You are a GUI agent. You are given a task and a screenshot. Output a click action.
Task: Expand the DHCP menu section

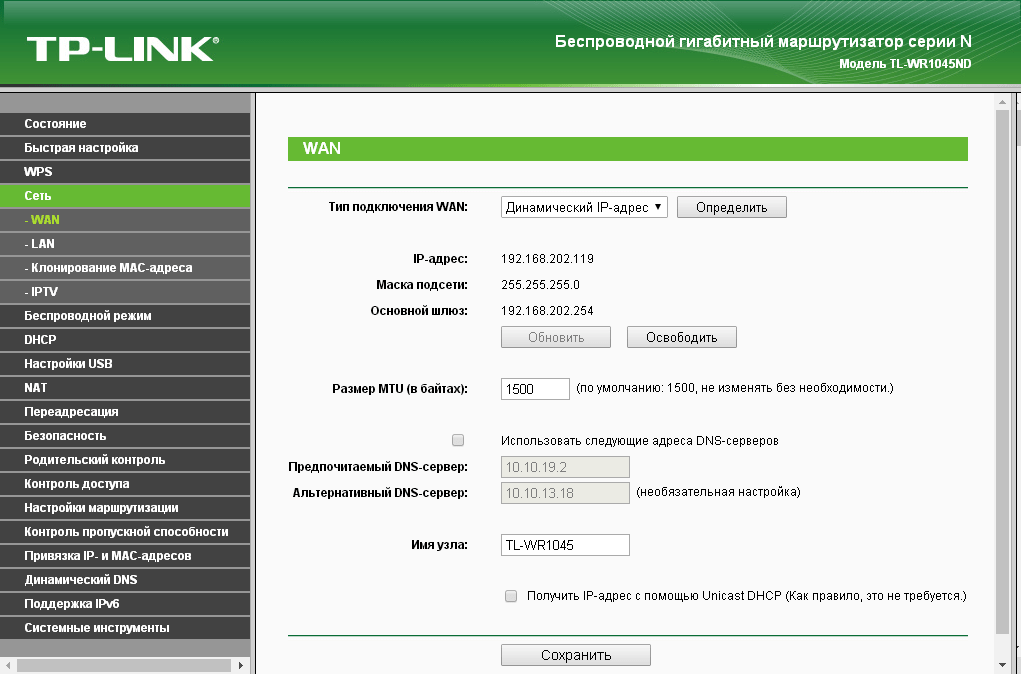click(41, 340)
